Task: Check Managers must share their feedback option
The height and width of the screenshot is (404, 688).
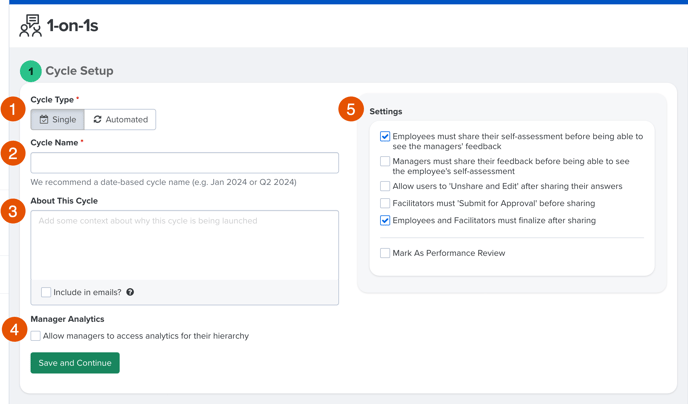Action: point(385,161)
